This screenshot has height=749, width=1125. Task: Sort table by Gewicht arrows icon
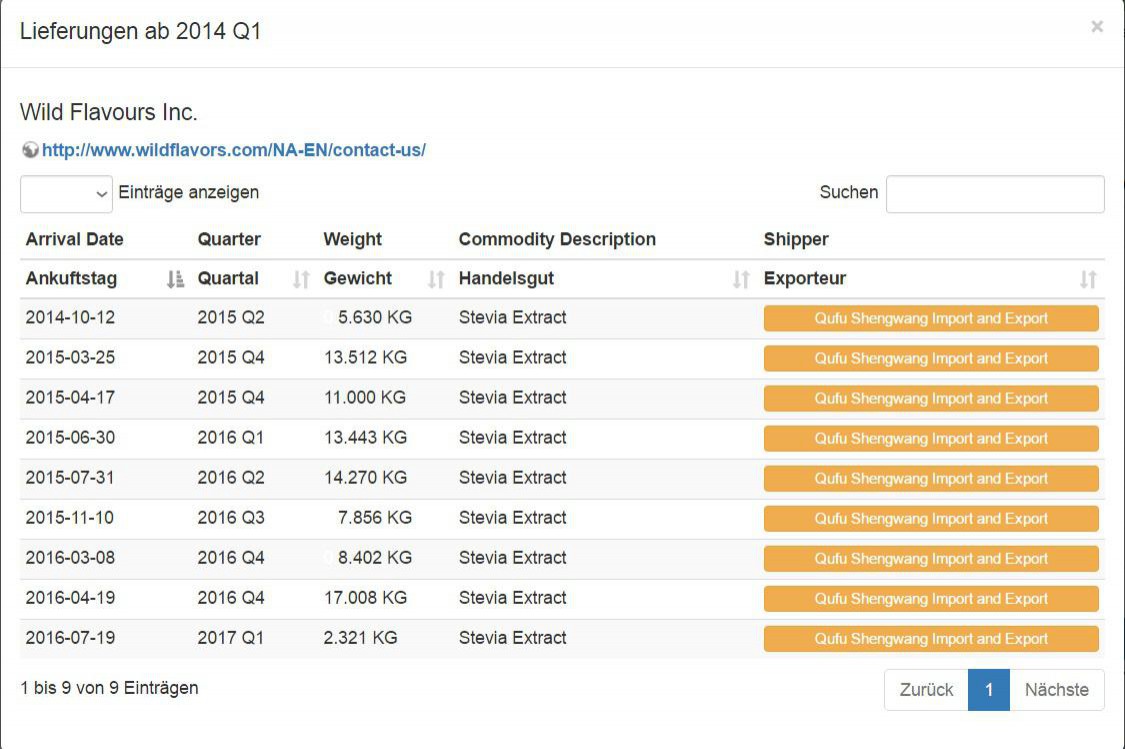pyautogui.click(x=436, y=280)
